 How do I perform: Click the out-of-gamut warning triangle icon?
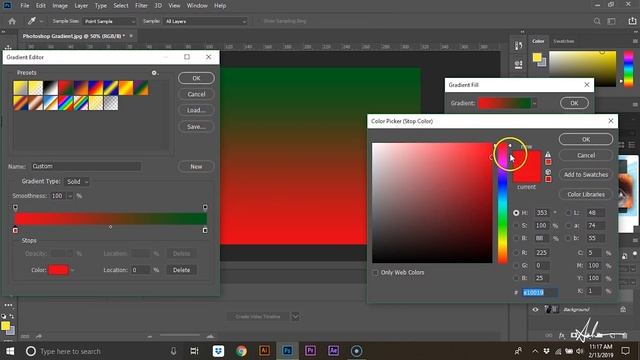pos(548,154)
